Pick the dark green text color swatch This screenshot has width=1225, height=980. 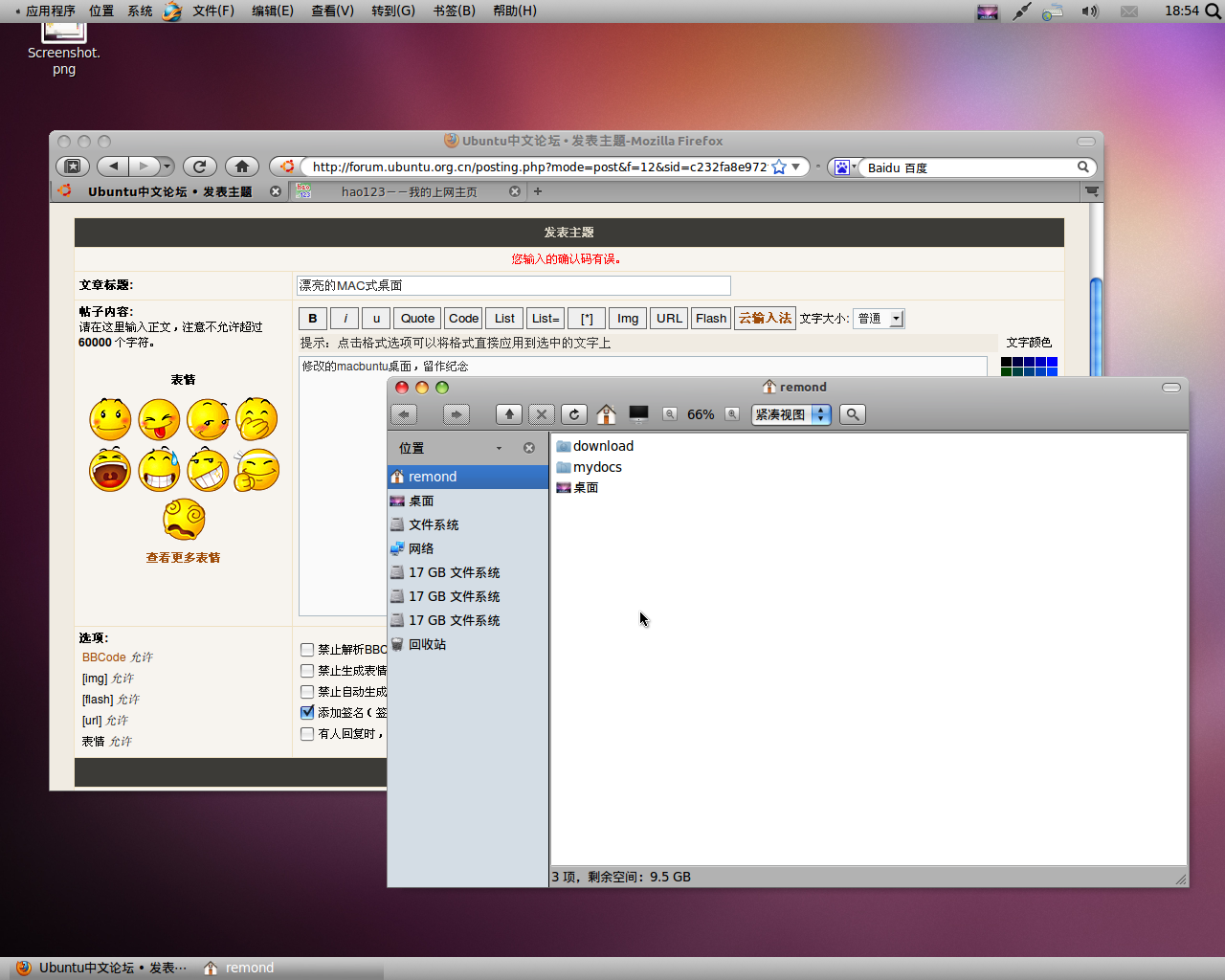[x=1007, y=372]
